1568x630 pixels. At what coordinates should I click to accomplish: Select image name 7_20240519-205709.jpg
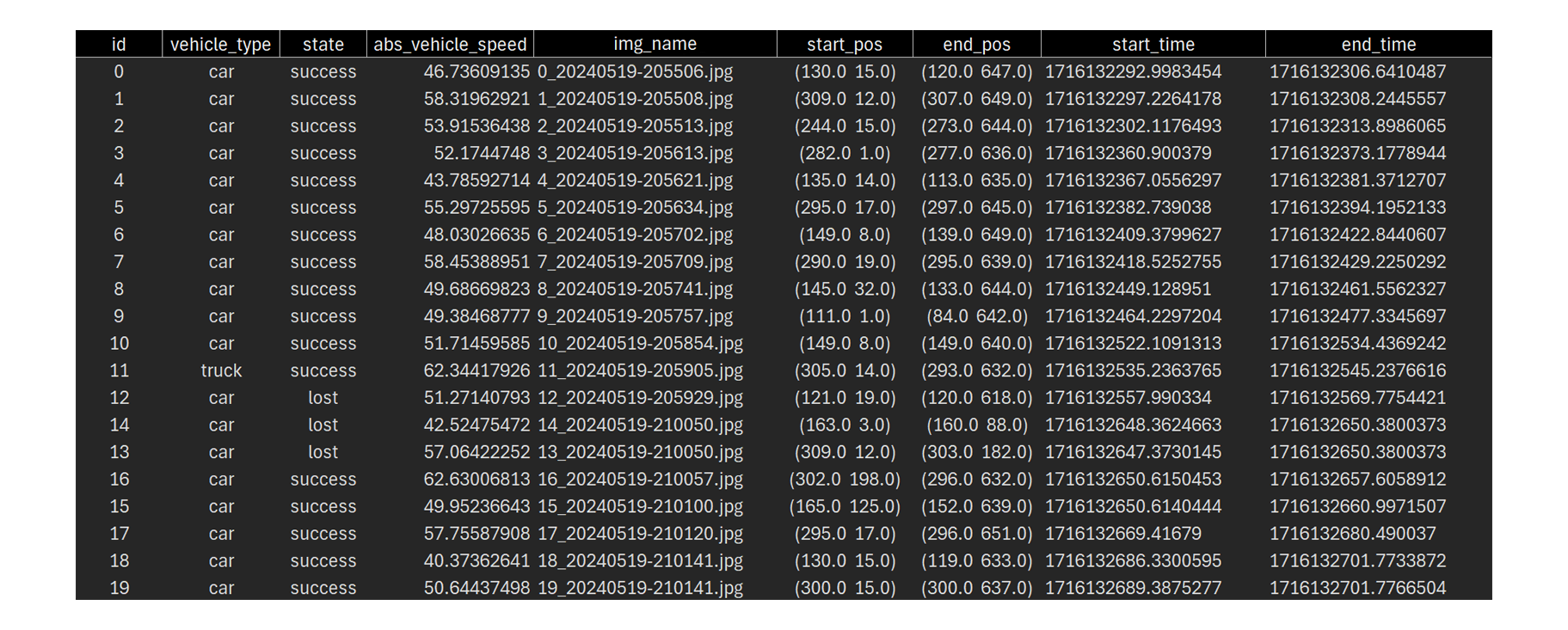click(x=636, y=261)
